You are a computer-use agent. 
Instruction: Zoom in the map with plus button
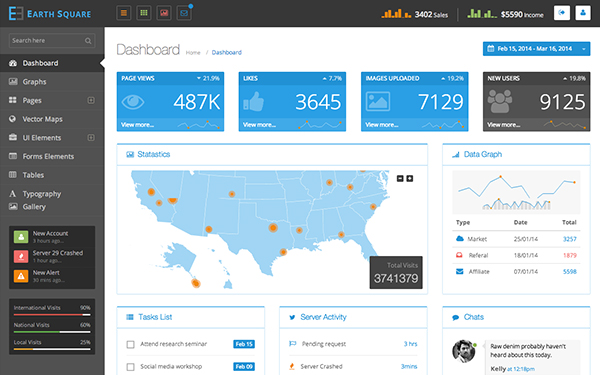(x=409, y=178)
